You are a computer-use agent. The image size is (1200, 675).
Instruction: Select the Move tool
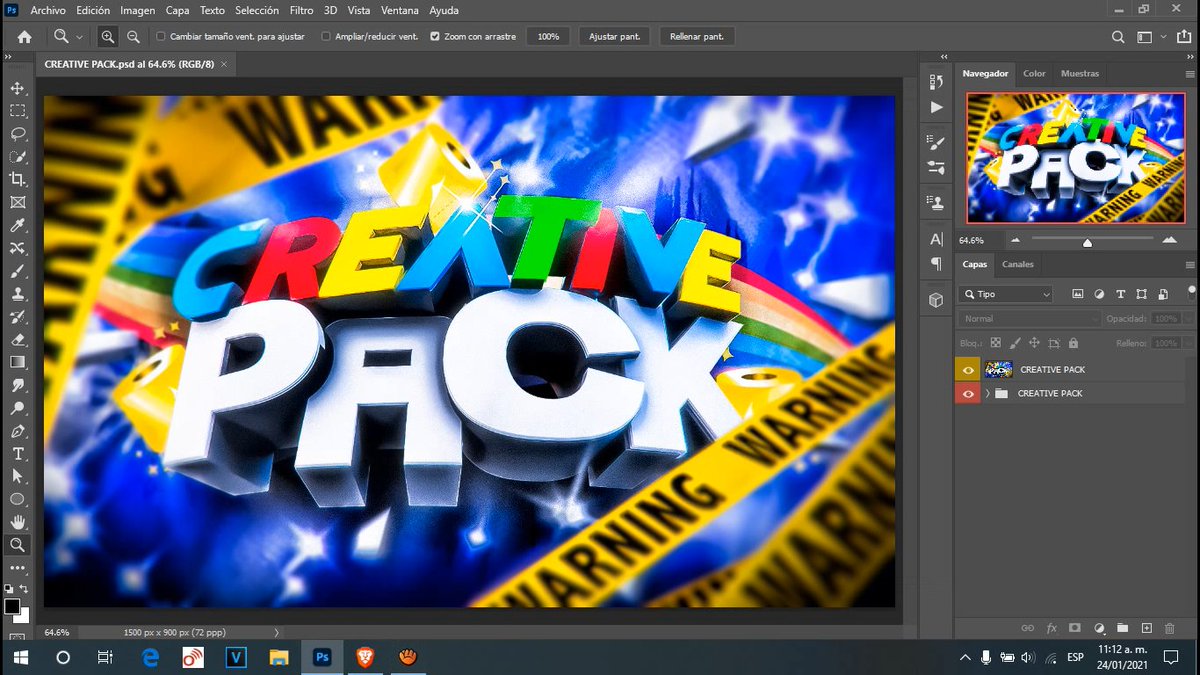pyautogui.click(x=17, y=87)
